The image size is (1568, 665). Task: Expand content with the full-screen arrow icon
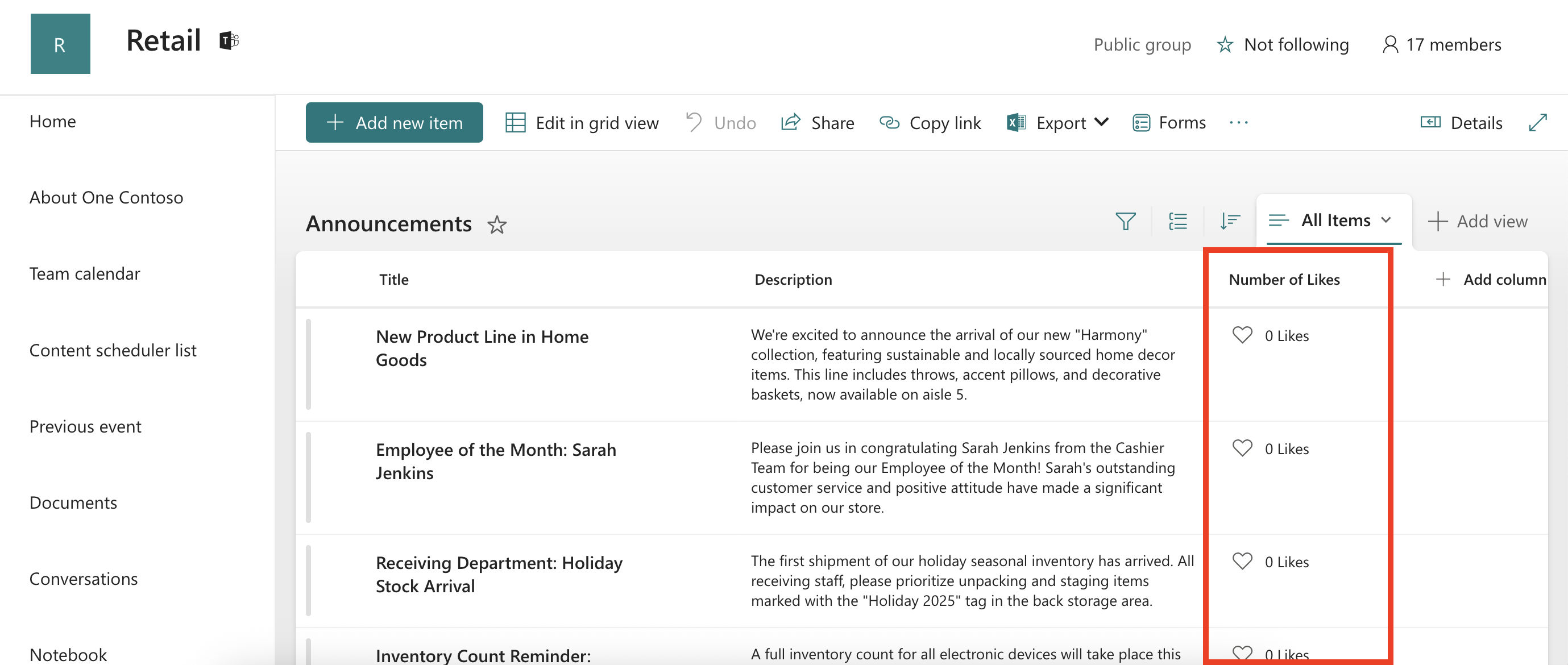[1537, 122]
